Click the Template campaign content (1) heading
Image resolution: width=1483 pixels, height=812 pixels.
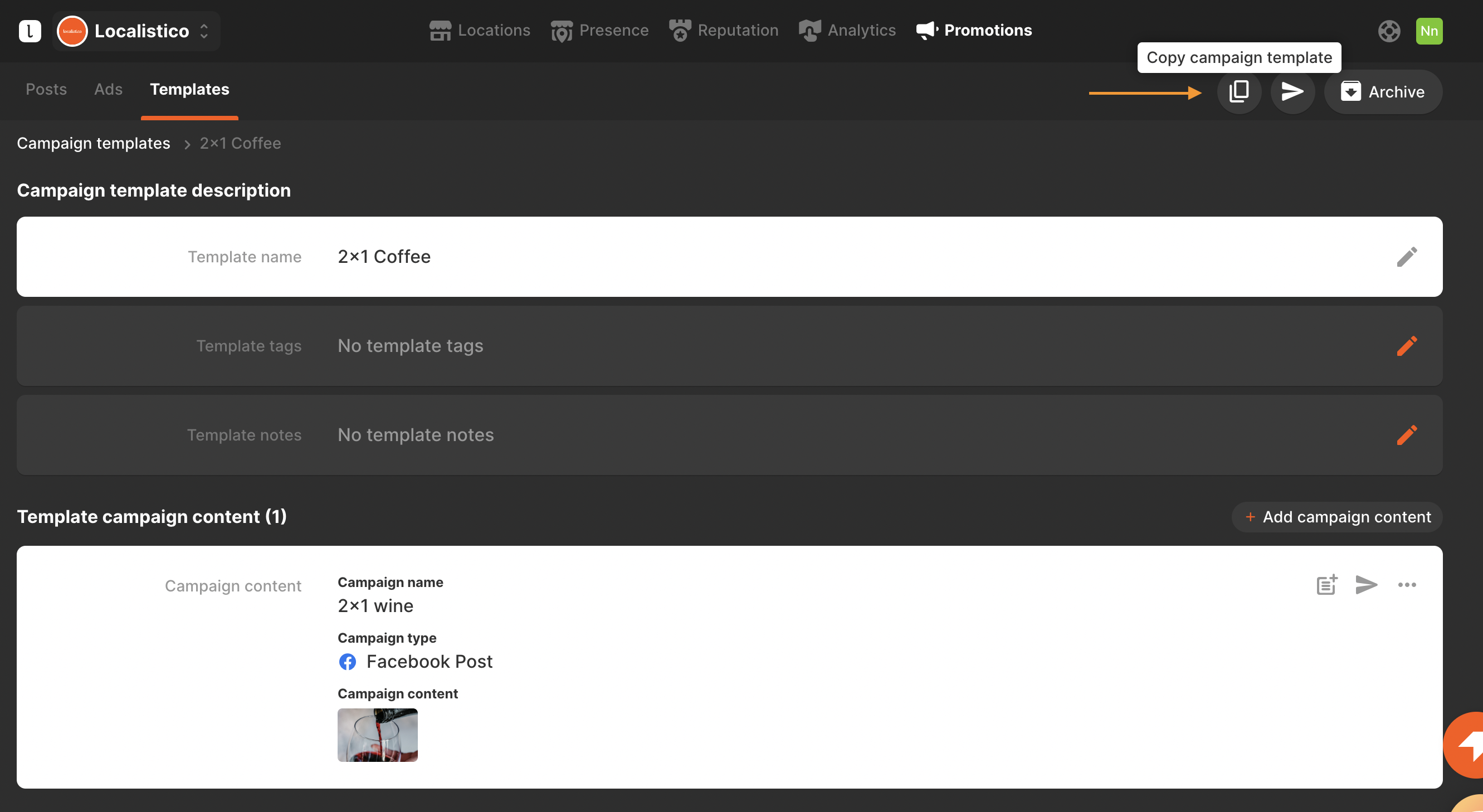[152, 517]
